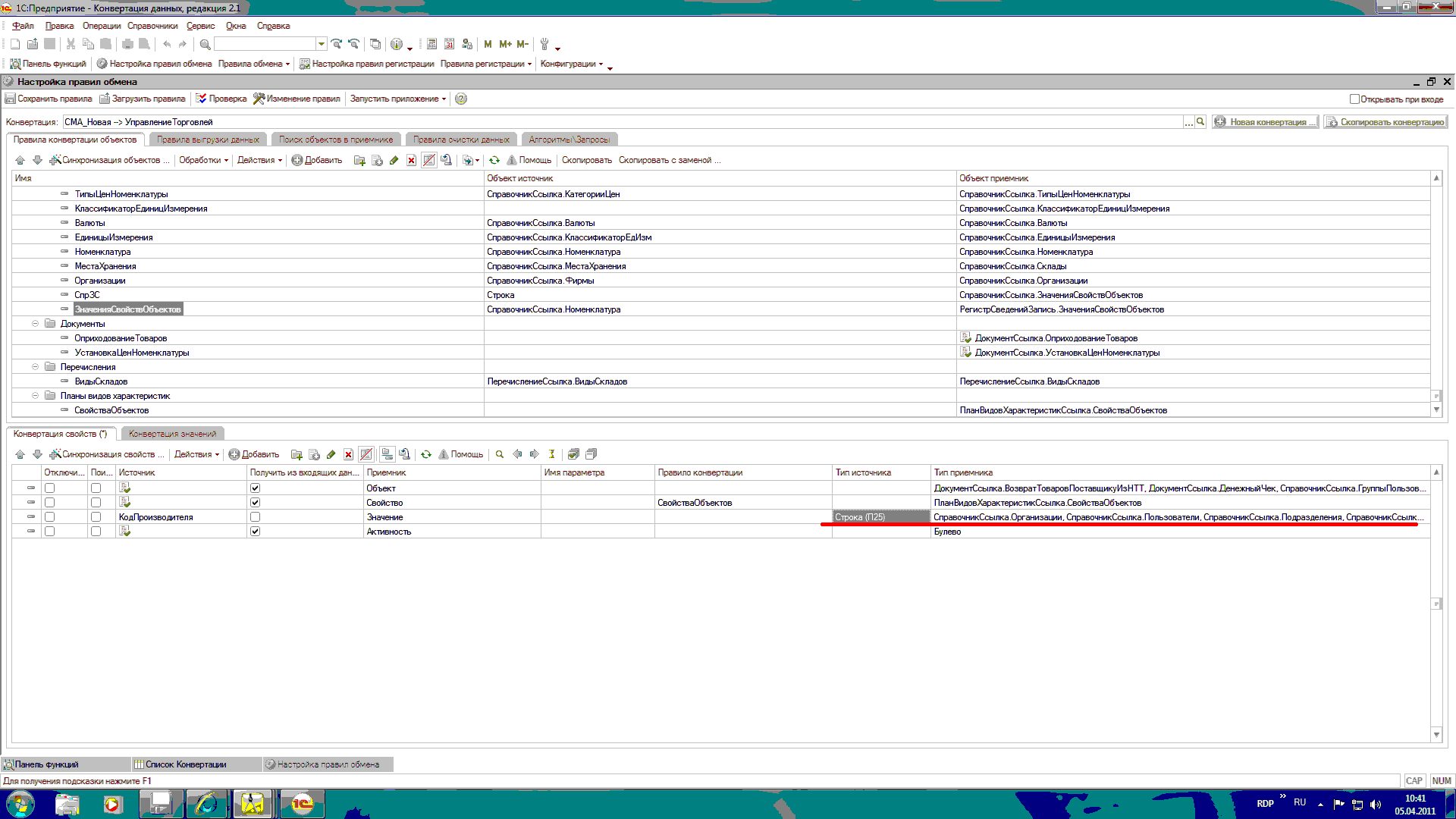1456x819 pixels.
Task: Click the M+ memory icon
Action: (x=505, y=44)
